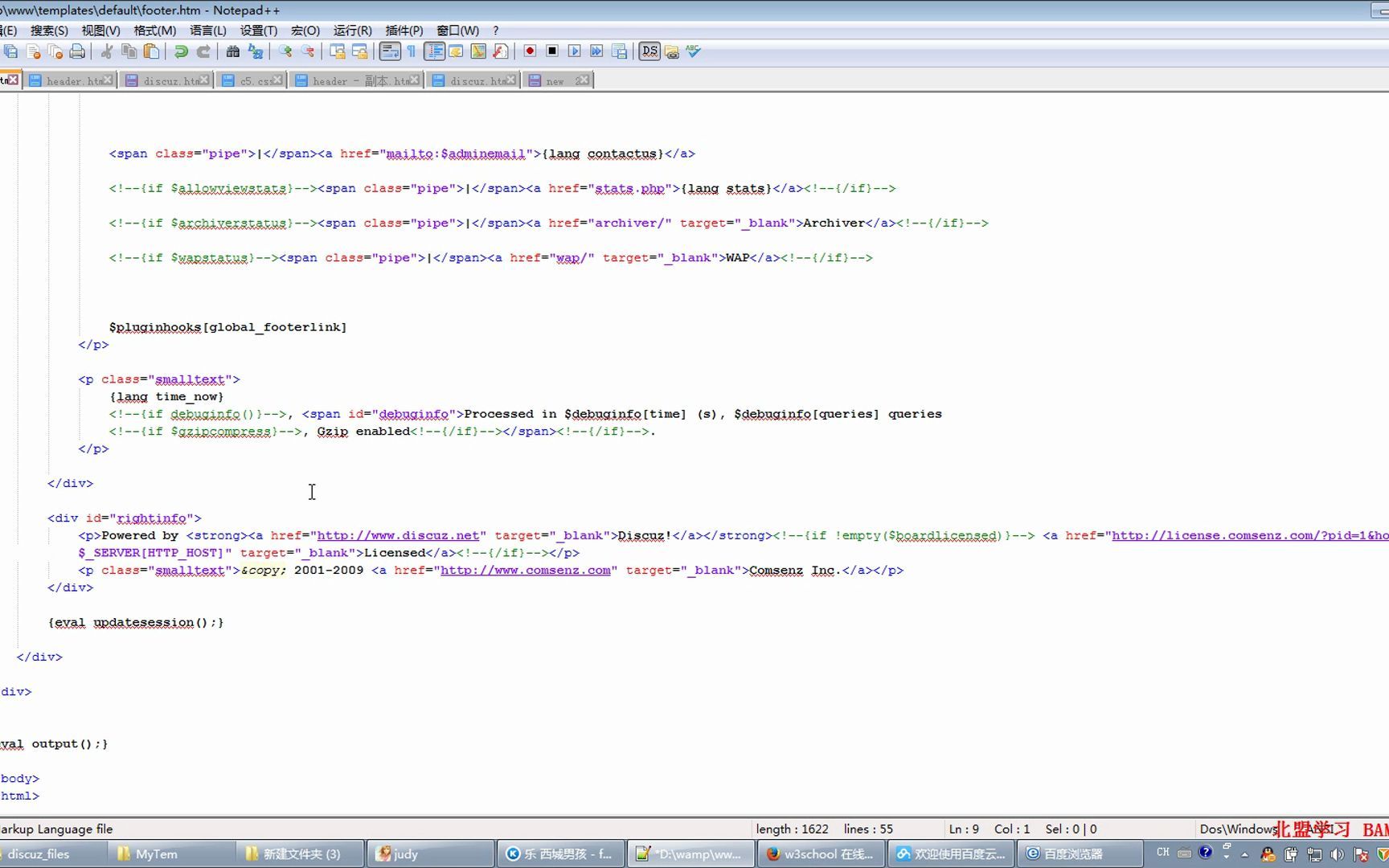
Task: Cut selection with the scissors icon
Action: [106, 51]
